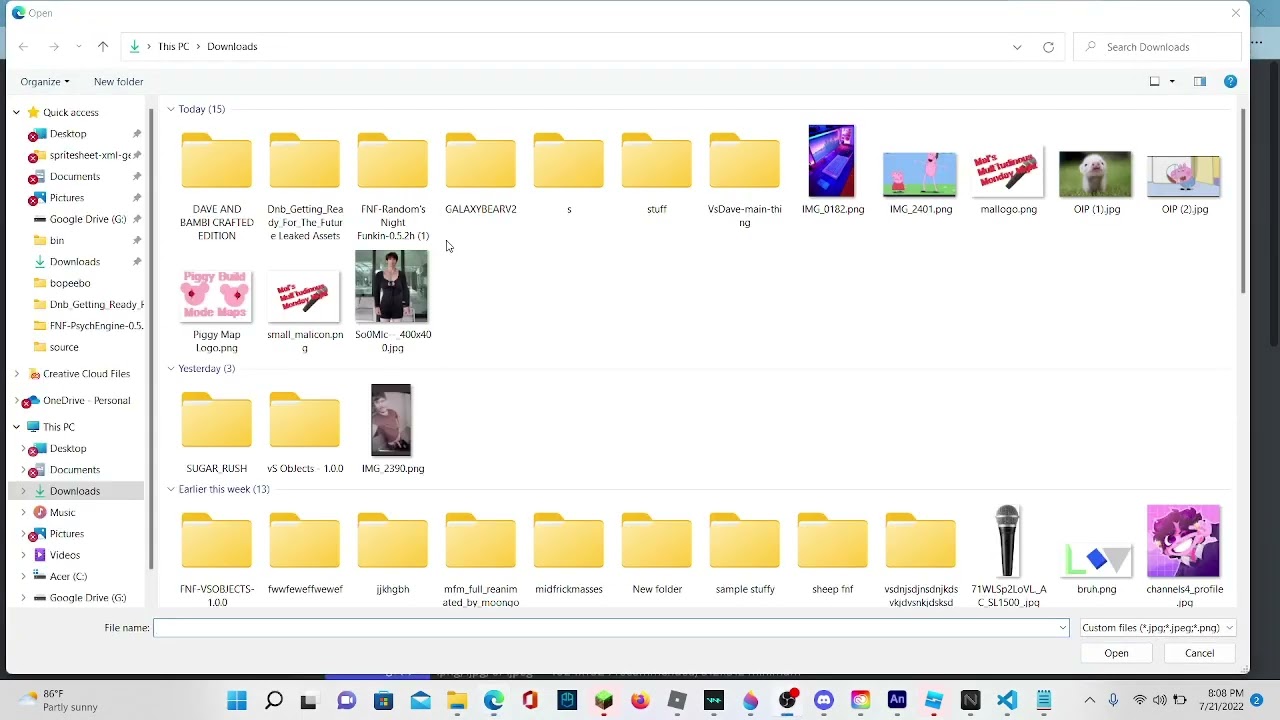Image resolution: width=1280 pixels, height=720 pixels.
Task: Open Microsoft Edge from the taskbar
Action: tap(494, 701)
